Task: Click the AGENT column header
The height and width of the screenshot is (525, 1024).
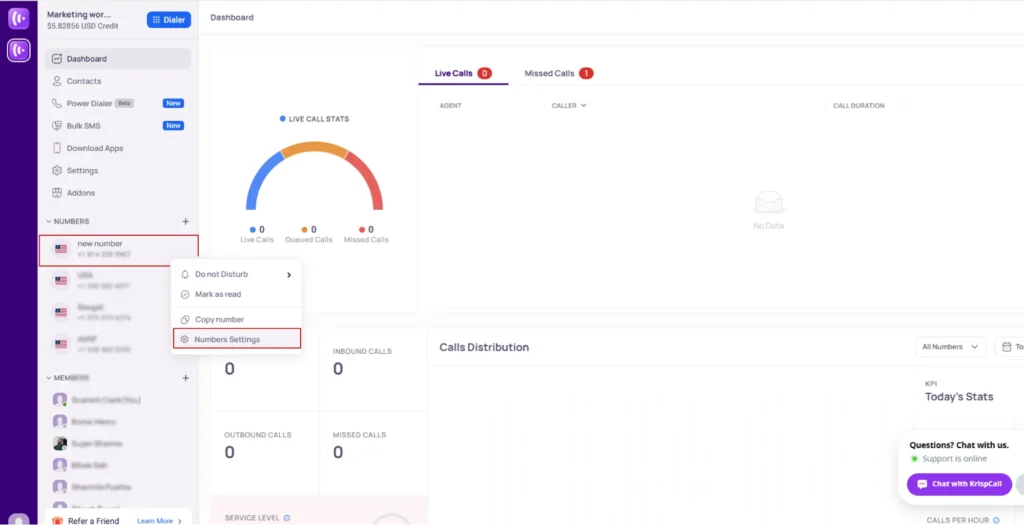Action: coord(451,105)
